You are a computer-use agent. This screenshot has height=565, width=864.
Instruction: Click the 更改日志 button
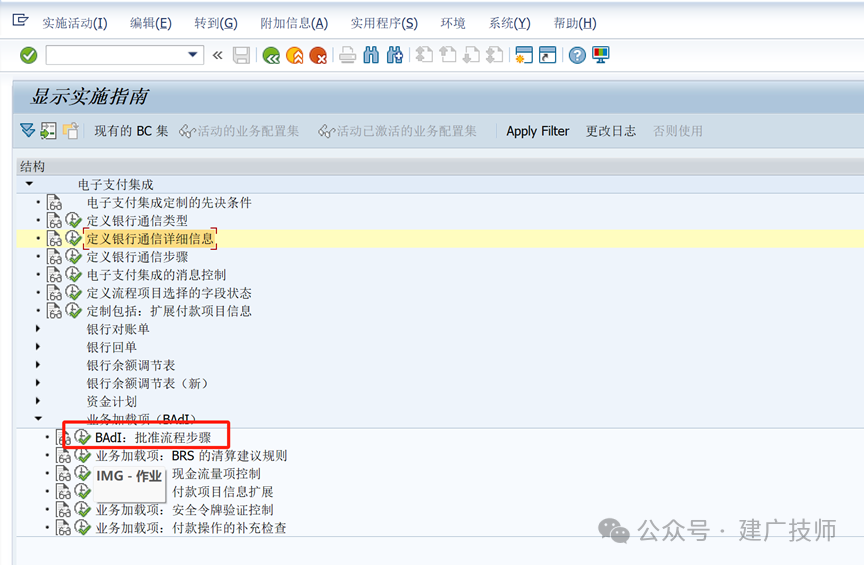point(611,131)
